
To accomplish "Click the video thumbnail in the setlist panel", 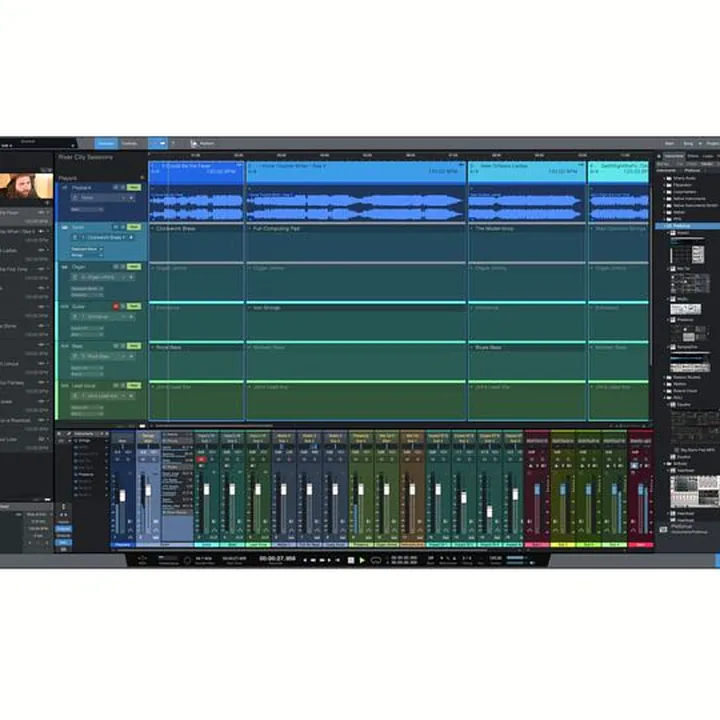I will click(x=26, y=186).
